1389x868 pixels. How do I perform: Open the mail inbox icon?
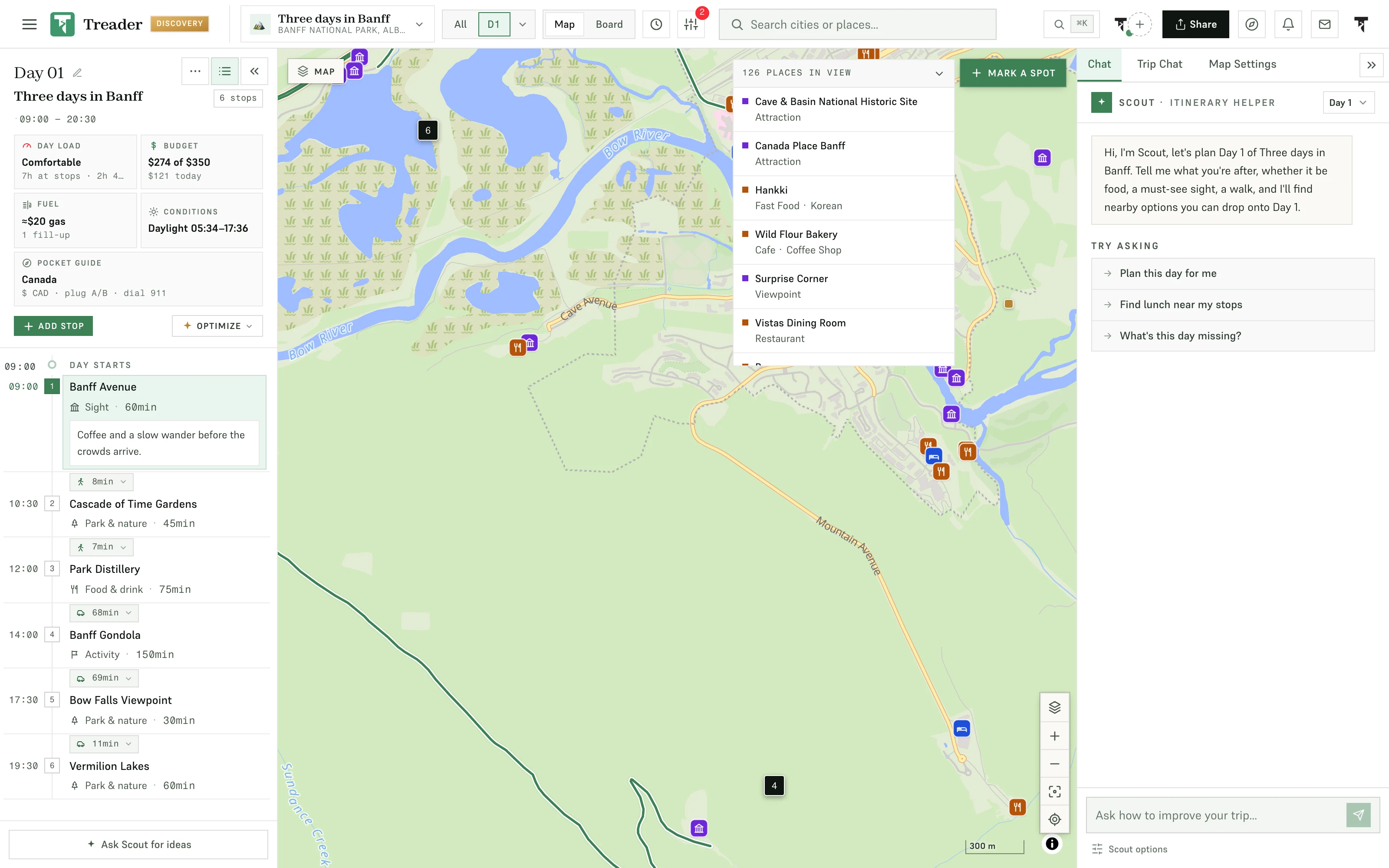click(x=1325, y=24)
